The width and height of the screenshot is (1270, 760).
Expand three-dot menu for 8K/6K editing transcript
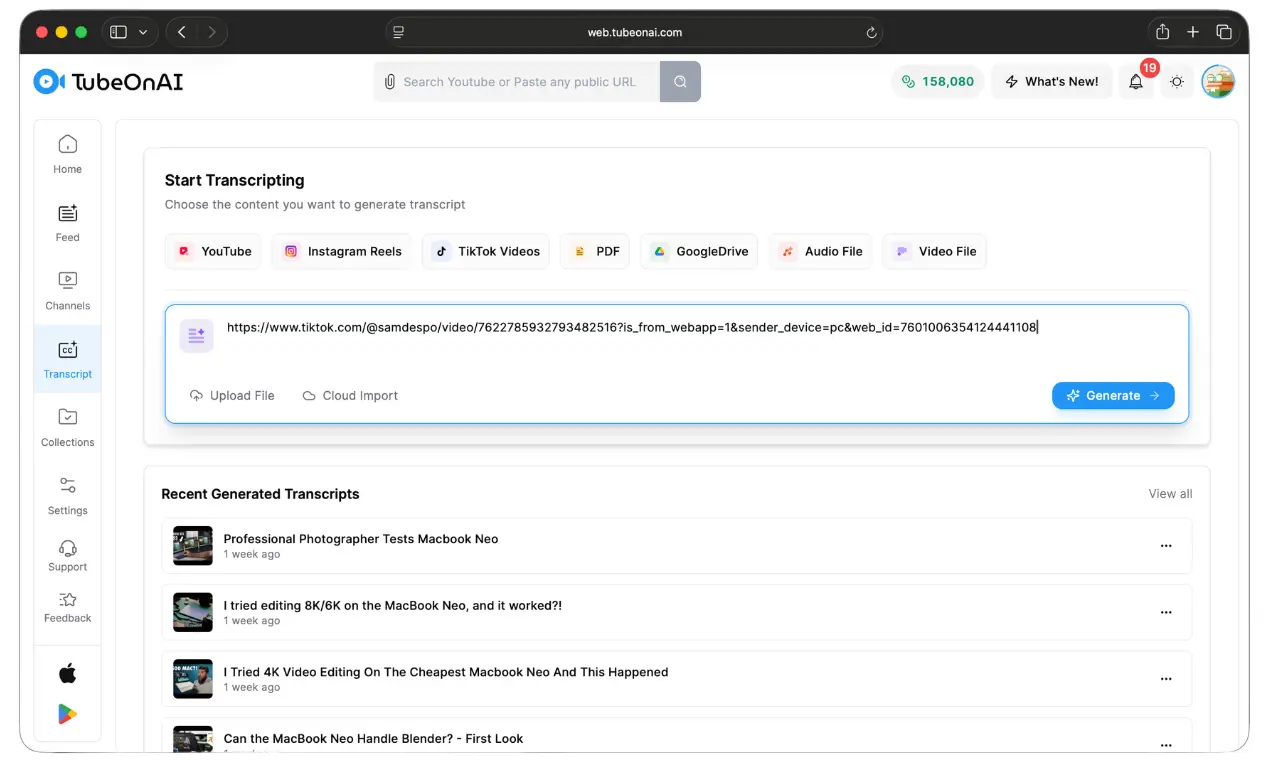[1165, 612]
